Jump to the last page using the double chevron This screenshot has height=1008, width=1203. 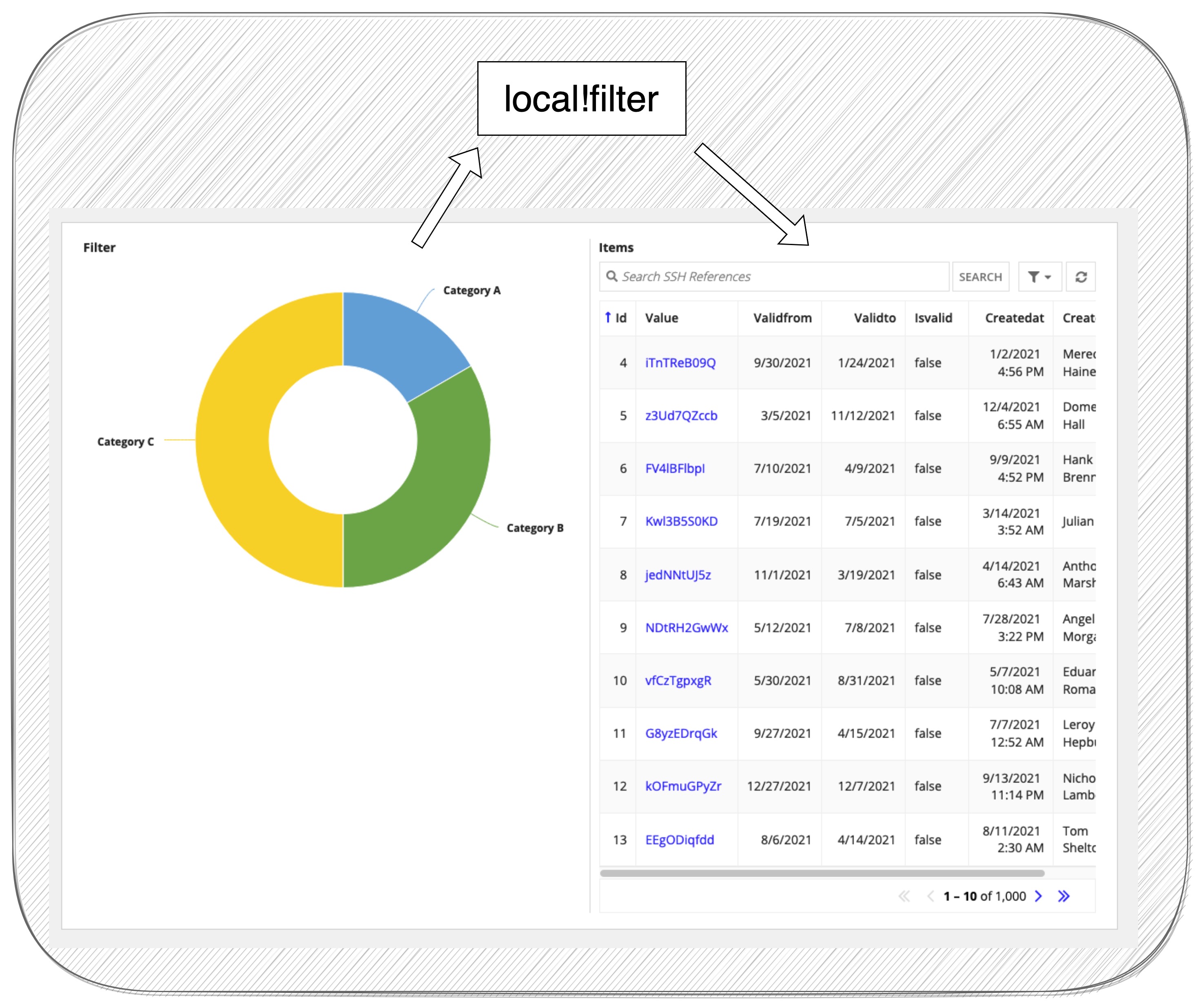tap(1064, 896)
